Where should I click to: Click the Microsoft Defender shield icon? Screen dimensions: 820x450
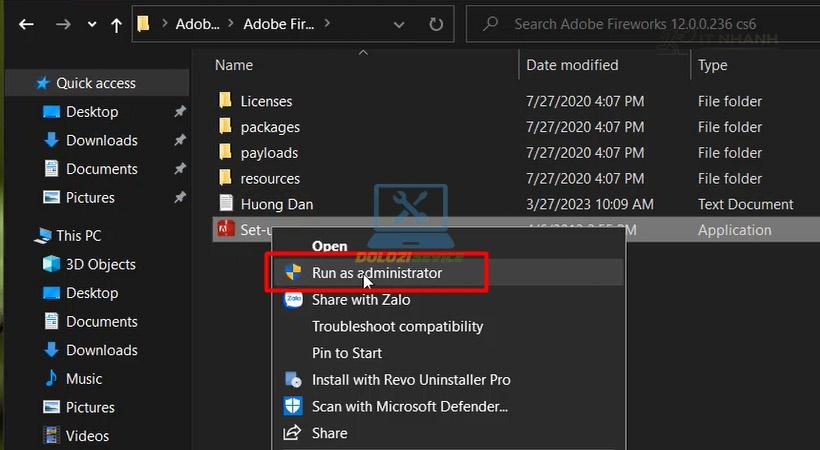293,407
